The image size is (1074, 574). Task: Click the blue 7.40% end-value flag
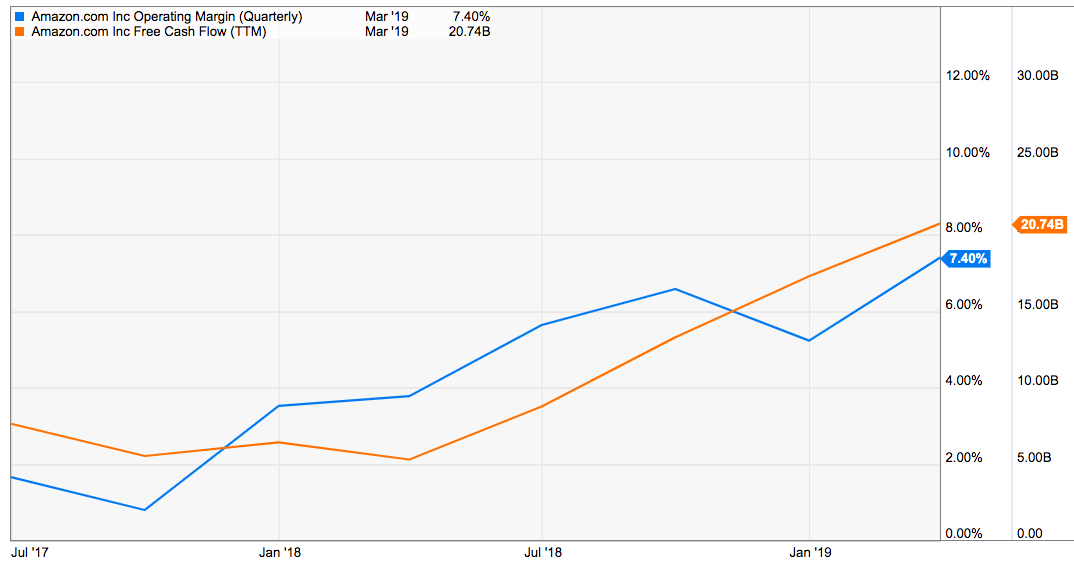[x=966, y=259]
